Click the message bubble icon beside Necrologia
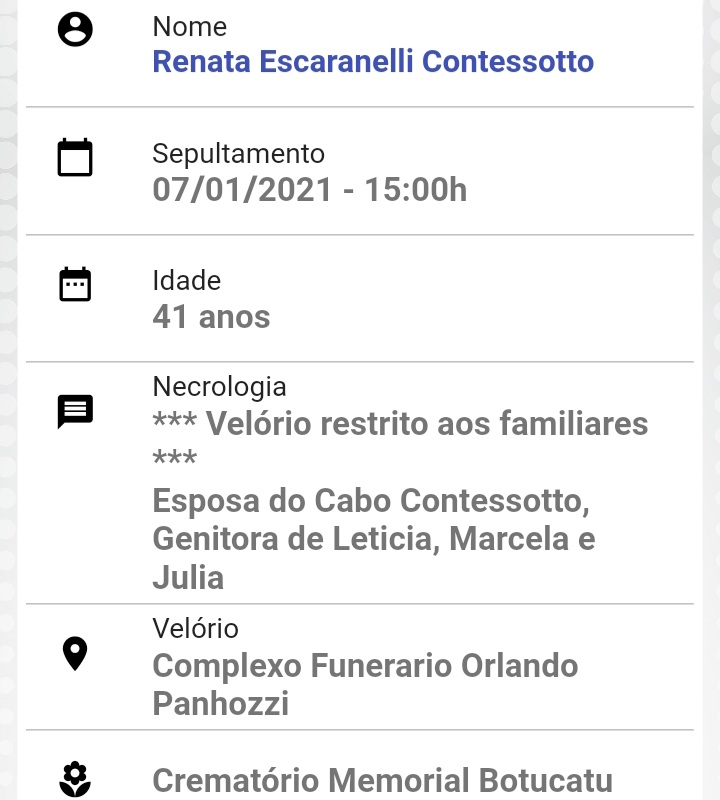 (x=75, y=411)
